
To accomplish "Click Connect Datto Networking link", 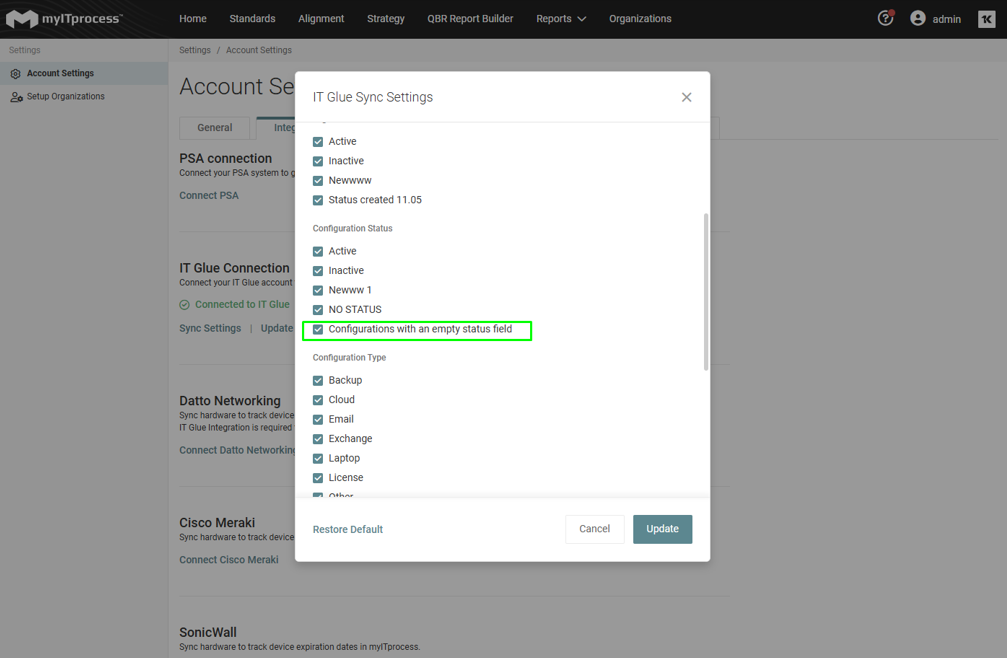I will tap(237, 451).
